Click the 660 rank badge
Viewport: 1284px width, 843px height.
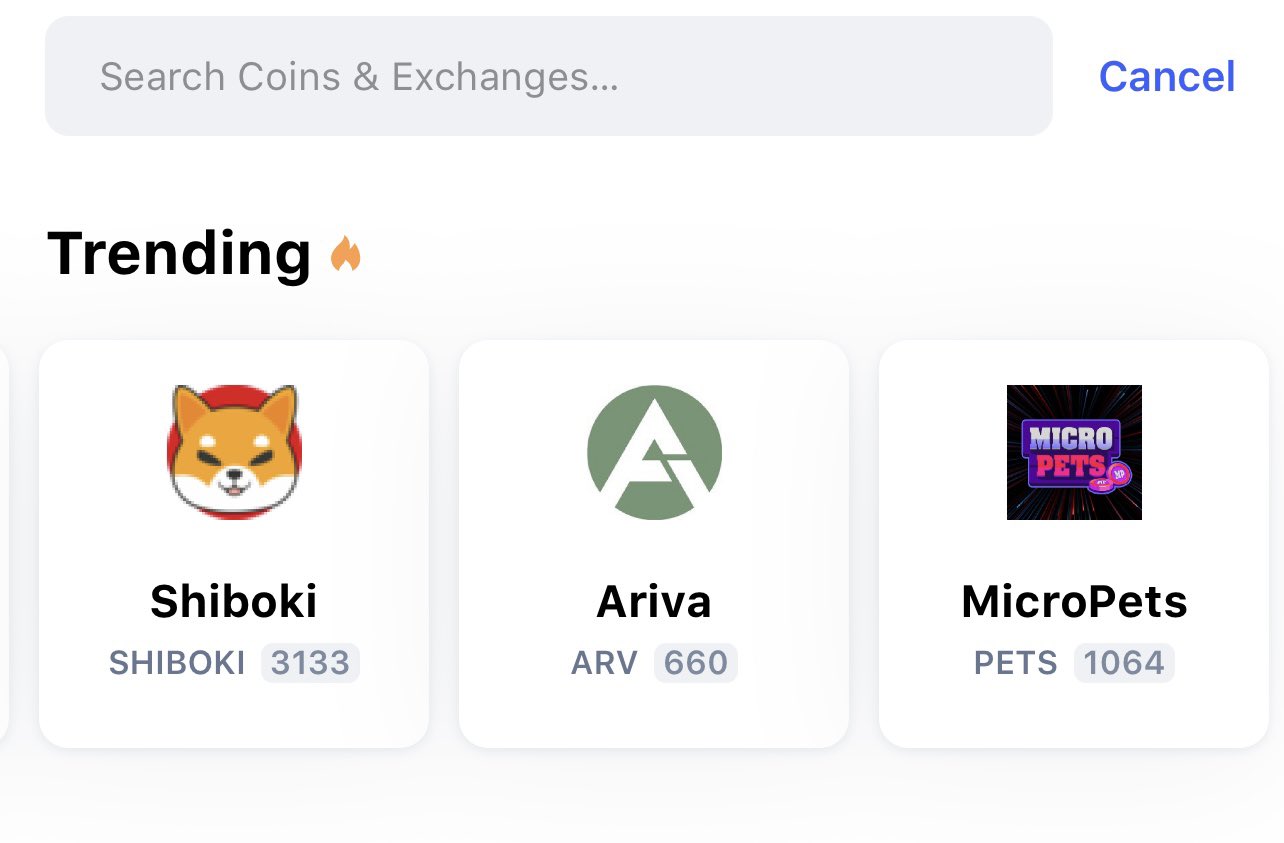[x=696, y=663]
